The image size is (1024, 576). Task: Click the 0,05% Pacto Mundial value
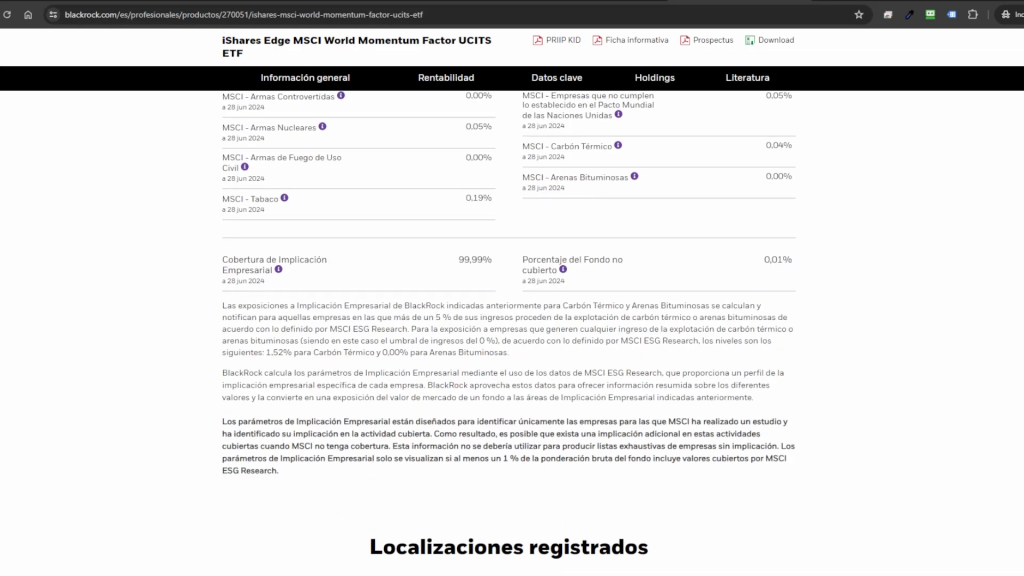click(x=778, y=95)
